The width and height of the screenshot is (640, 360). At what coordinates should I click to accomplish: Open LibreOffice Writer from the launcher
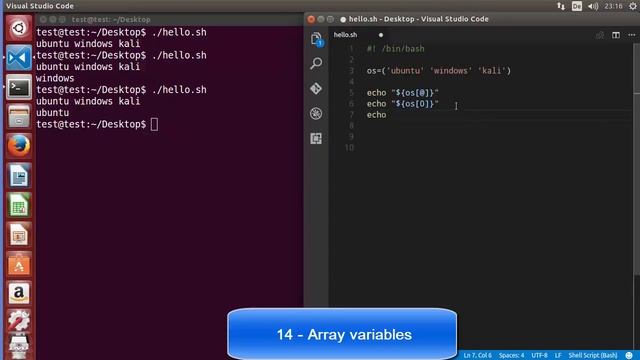pos(18,176)
